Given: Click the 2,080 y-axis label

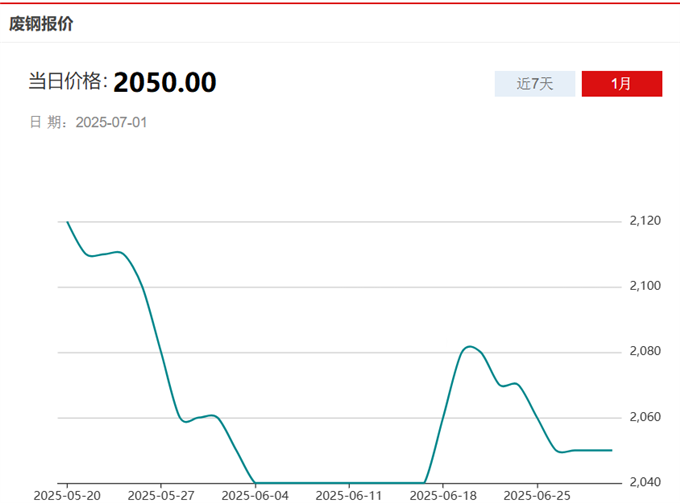Looking at the screenshot, I should click(x=645, y=352).
